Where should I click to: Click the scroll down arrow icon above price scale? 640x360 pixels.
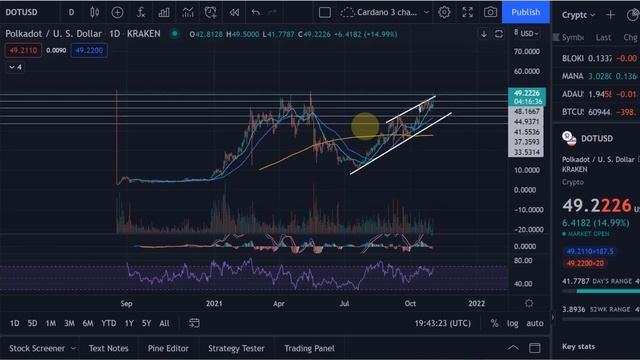click(x=484, y=34)
